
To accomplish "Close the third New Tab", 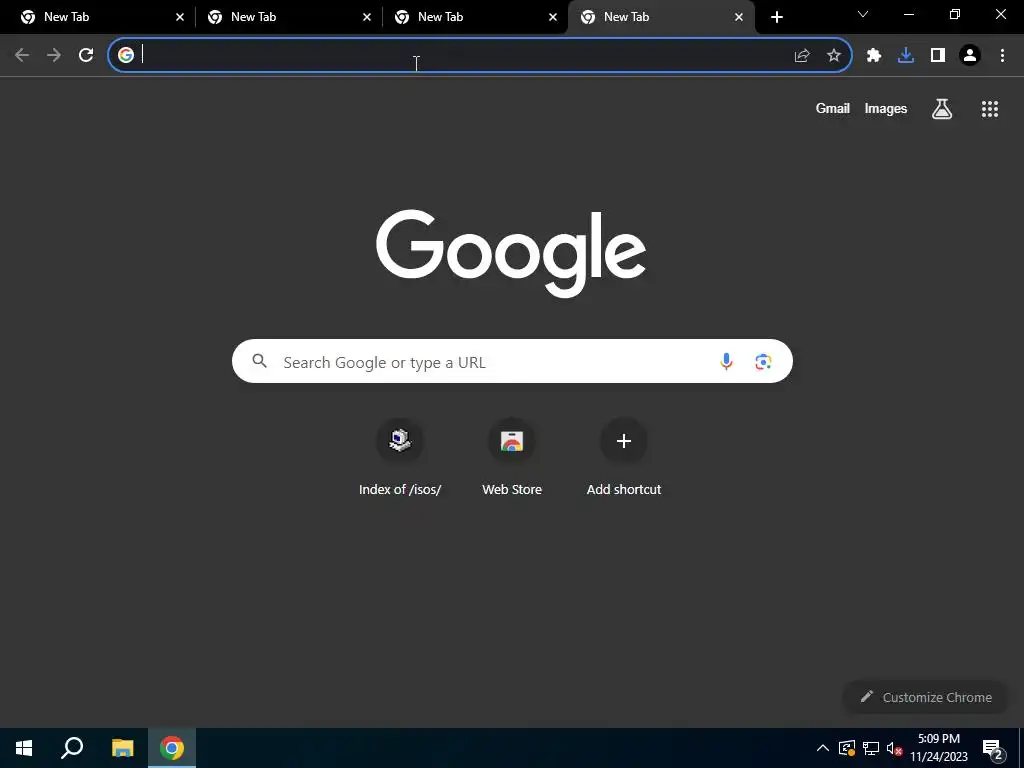I will (552, 17).
